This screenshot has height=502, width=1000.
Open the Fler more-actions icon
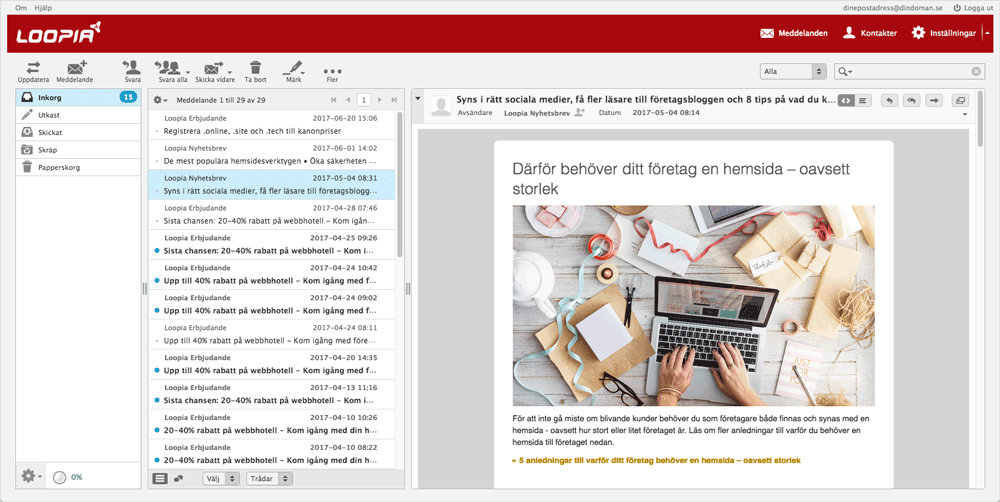(x=332, y=71)
